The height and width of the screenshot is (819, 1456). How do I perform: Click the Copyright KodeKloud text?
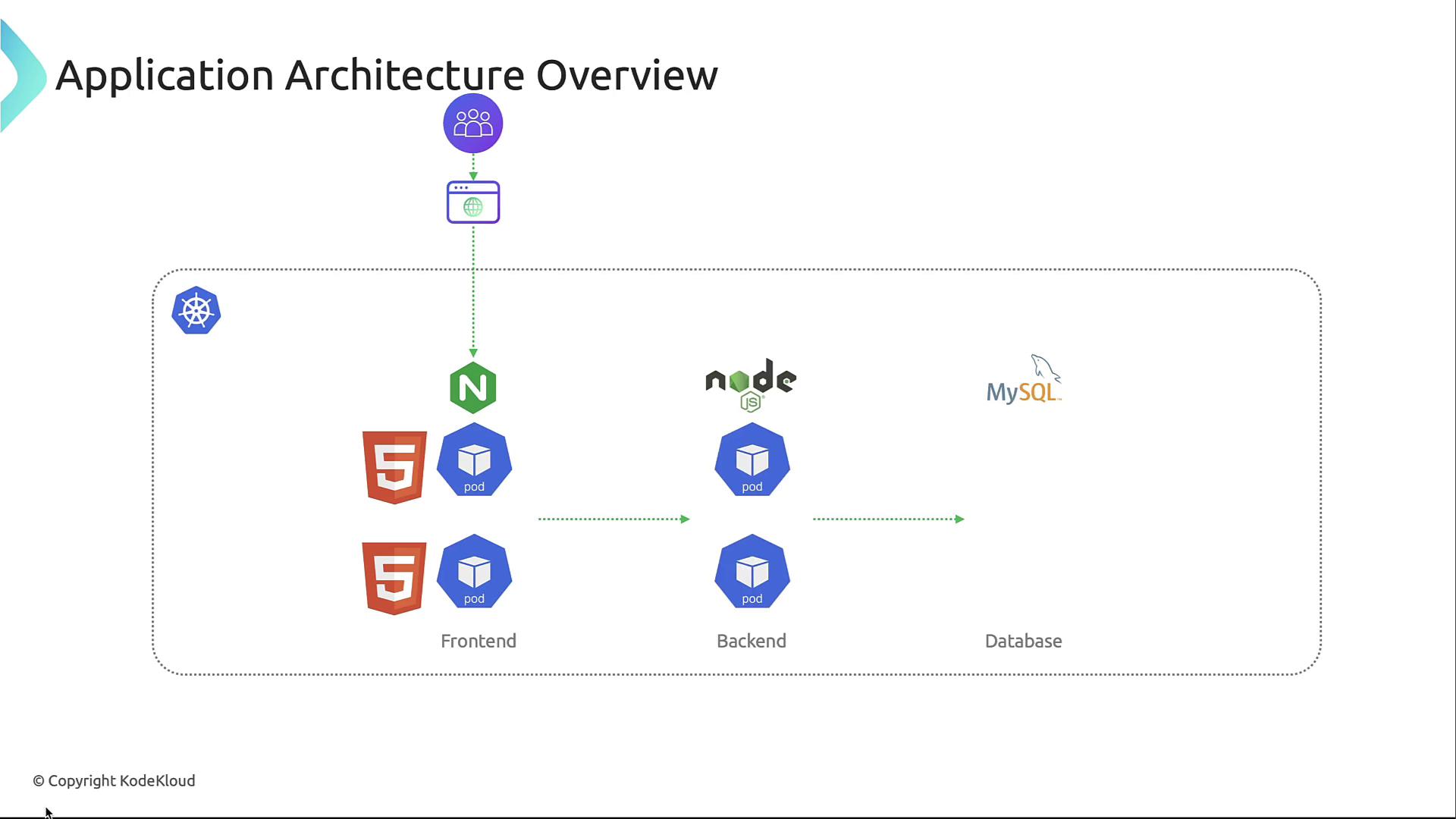tap(114, 780)
